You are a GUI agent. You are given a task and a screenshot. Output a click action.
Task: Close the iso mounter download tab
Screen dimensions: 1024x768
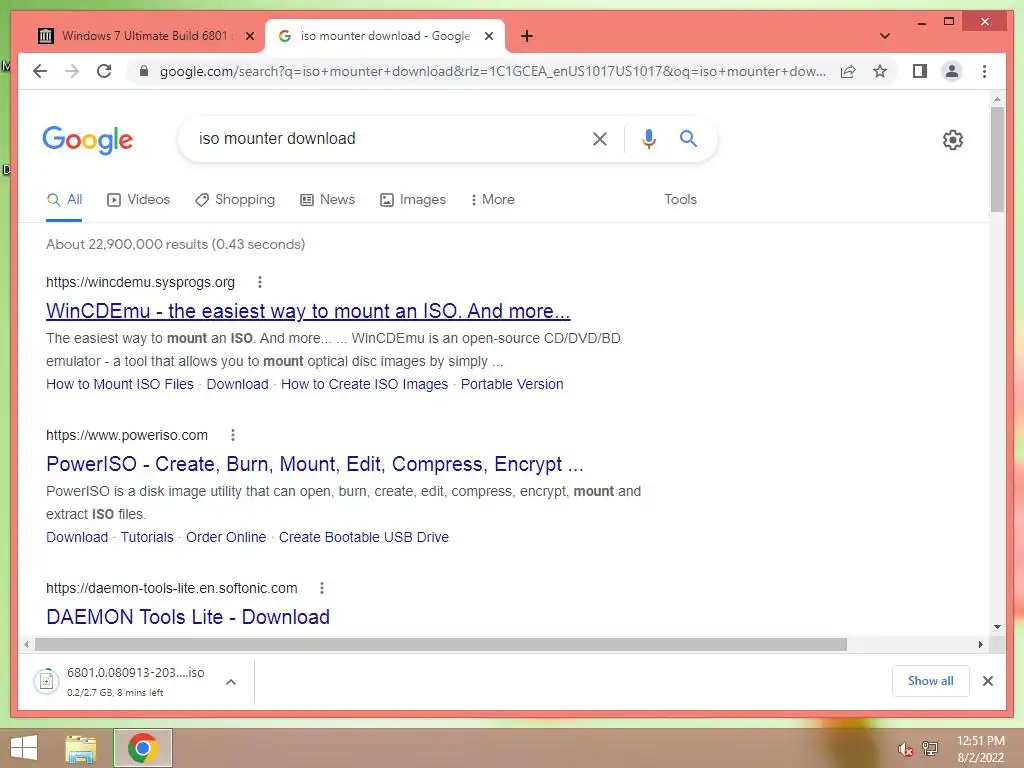488,36
